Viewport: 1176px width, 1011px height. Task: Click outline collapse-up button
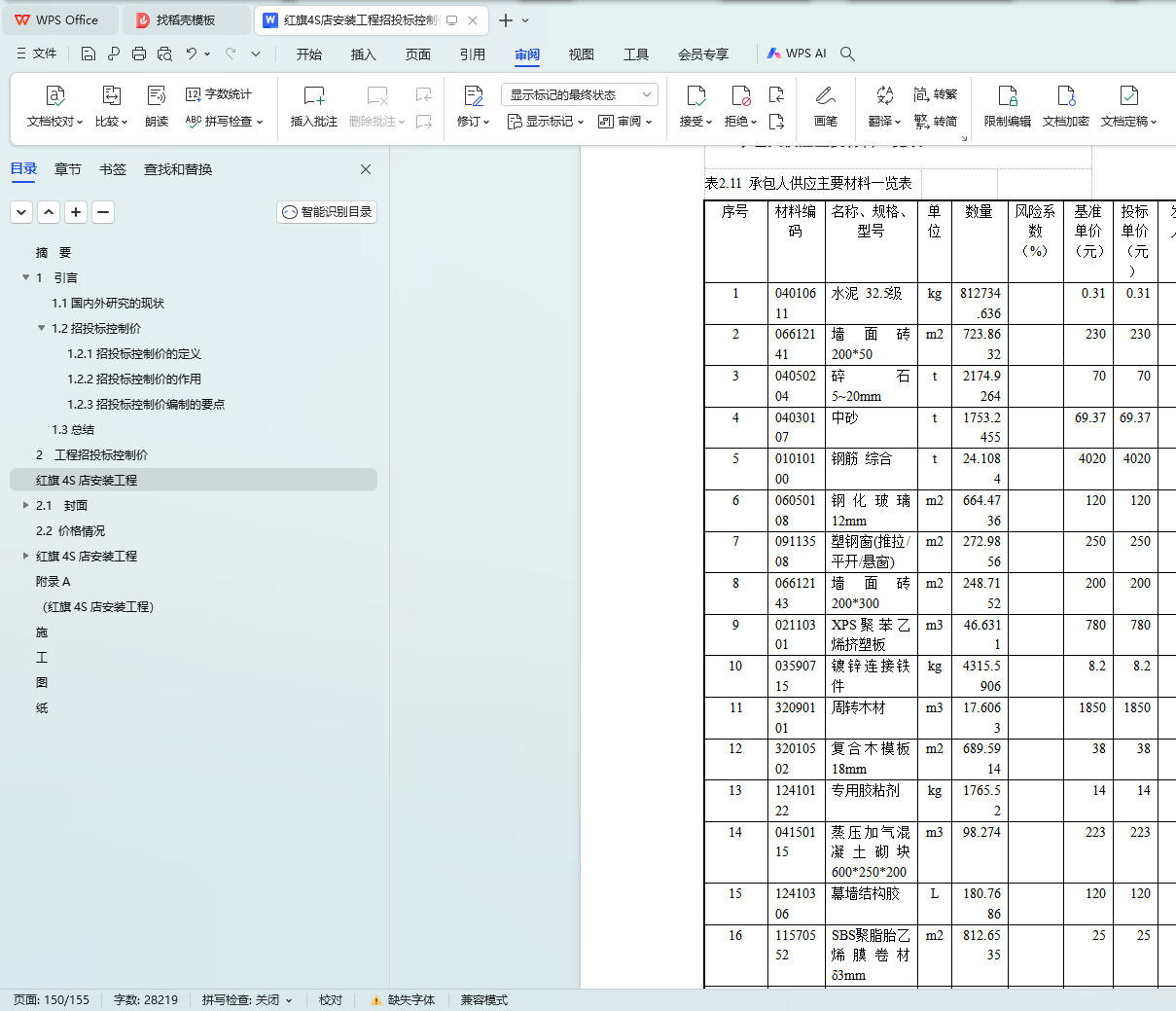pyautogui.click(x=49, y=212)
